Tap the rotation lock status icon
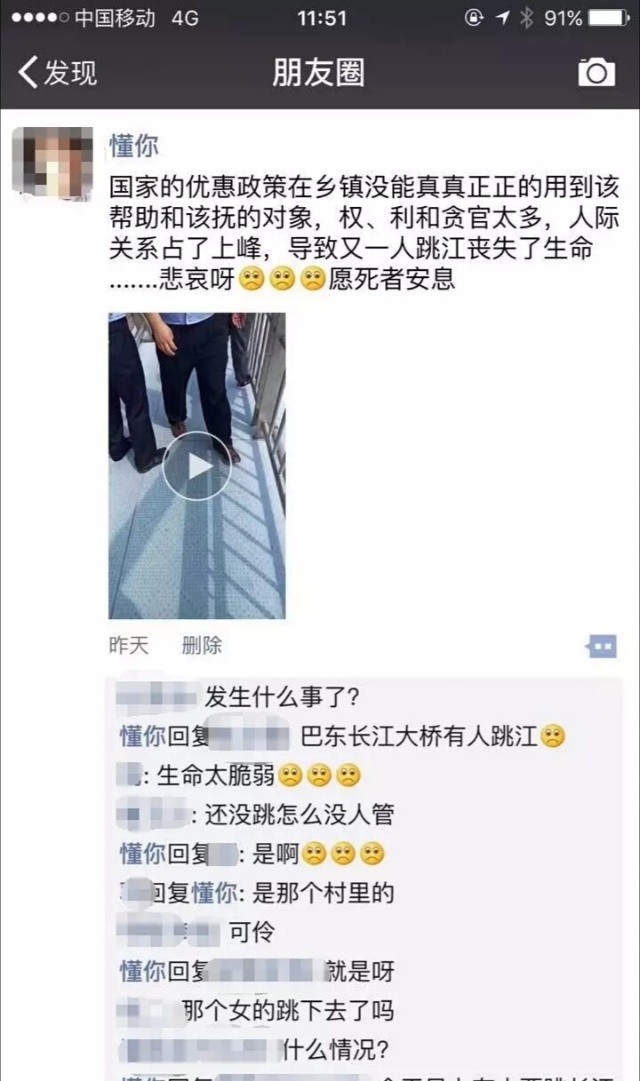This screenshot has width=640, height=1081. point(474,17)
